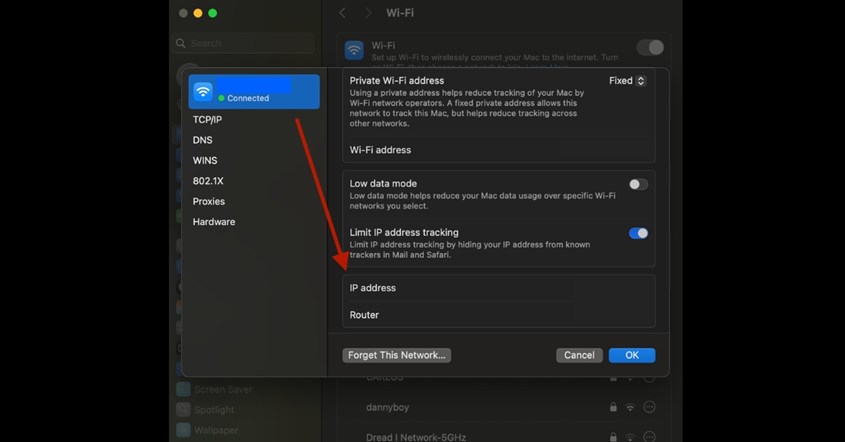Click the yellow minimize window button
This screenshot has width=845, height=442.
pyautogui.click(x=198, y=13)
